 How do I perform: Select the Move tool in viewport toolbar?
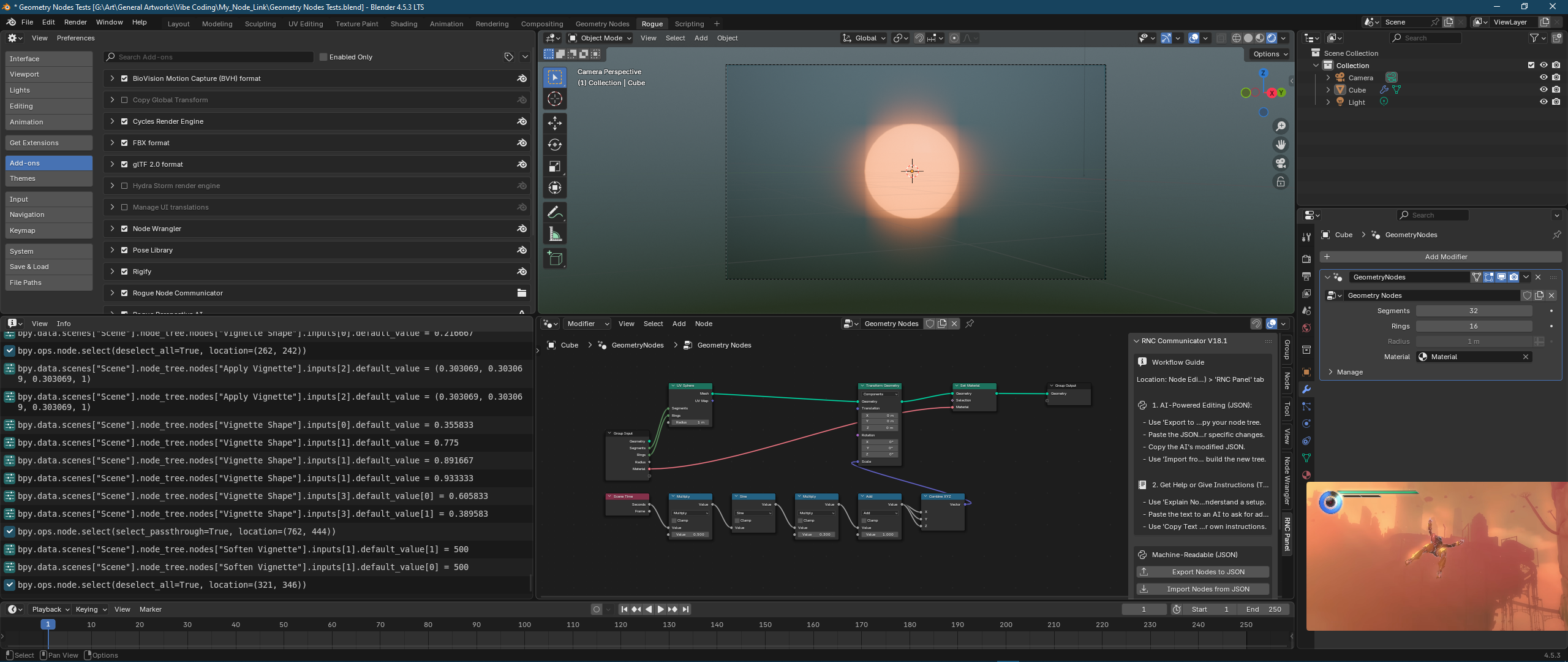[x=555, y=123]
